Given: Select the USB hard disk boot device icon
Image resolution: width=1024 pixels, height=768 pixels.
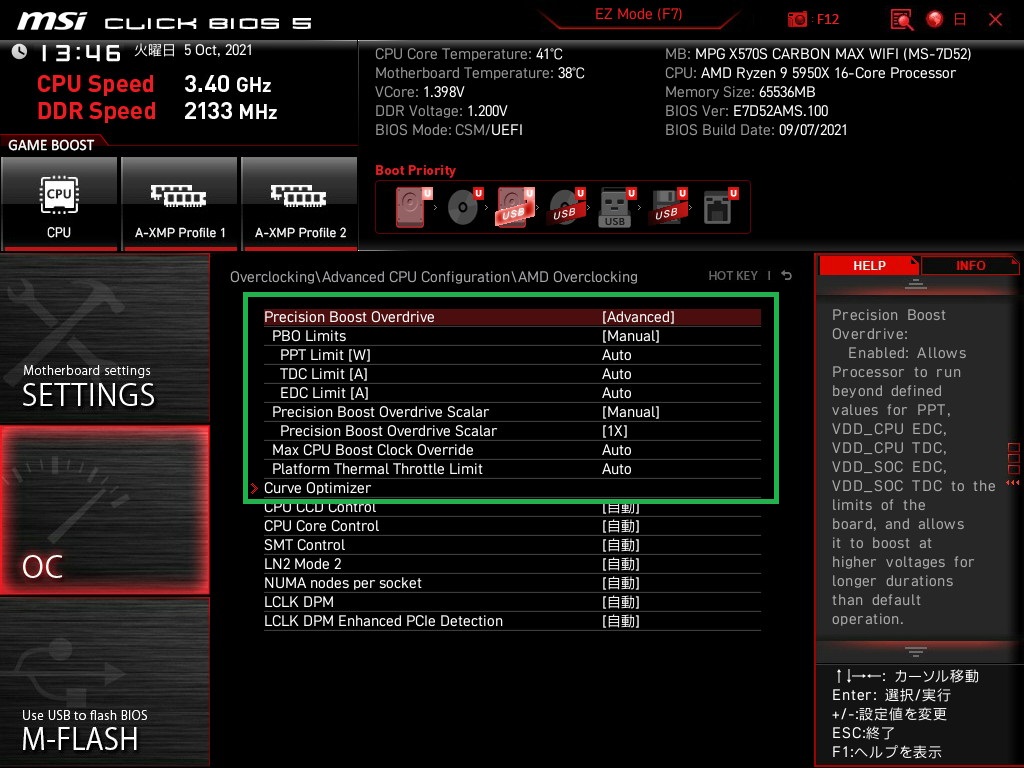Looking at the screenshot, I should point(515,207).
